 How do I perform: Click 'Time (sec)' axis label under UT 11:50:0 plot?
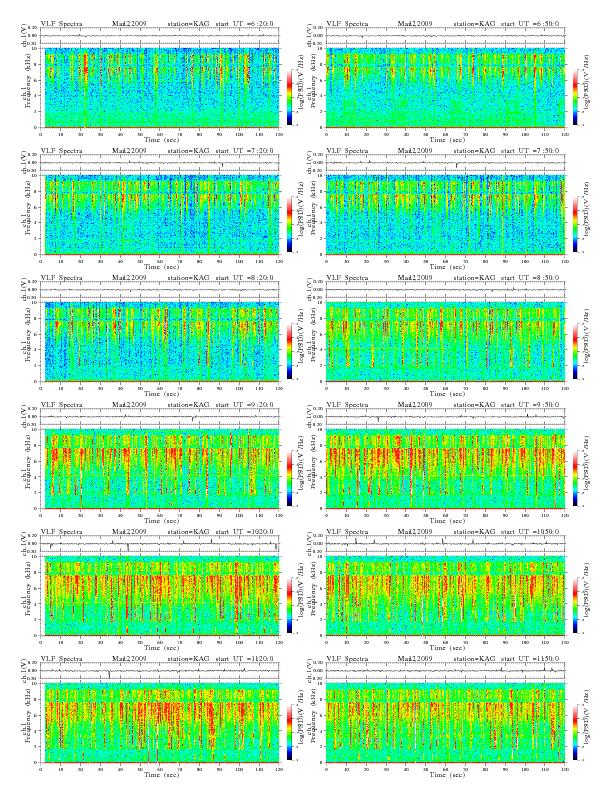pyautogui.click(x=447, y=775)
